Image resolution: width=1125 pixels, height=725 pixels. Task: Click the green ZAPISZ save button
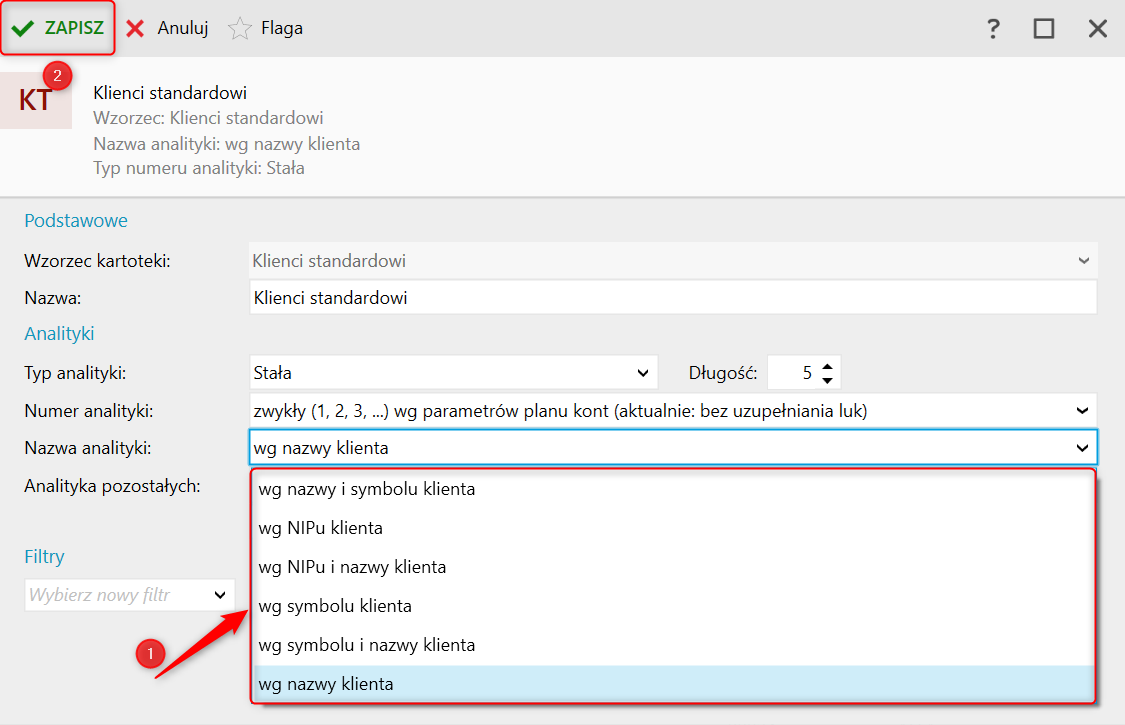coord(58,28)
